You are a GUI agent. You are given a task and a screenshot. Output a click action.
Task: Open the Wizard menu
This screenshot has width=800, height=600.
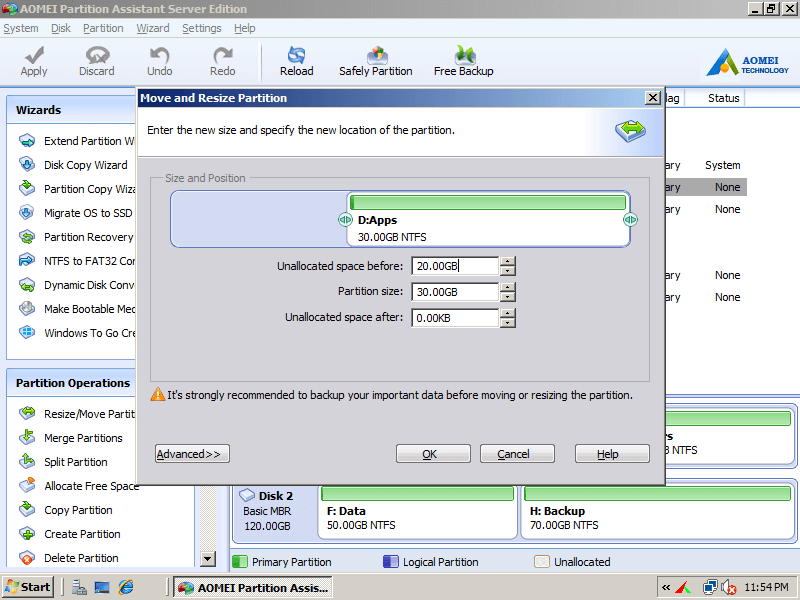coord(153,28)
